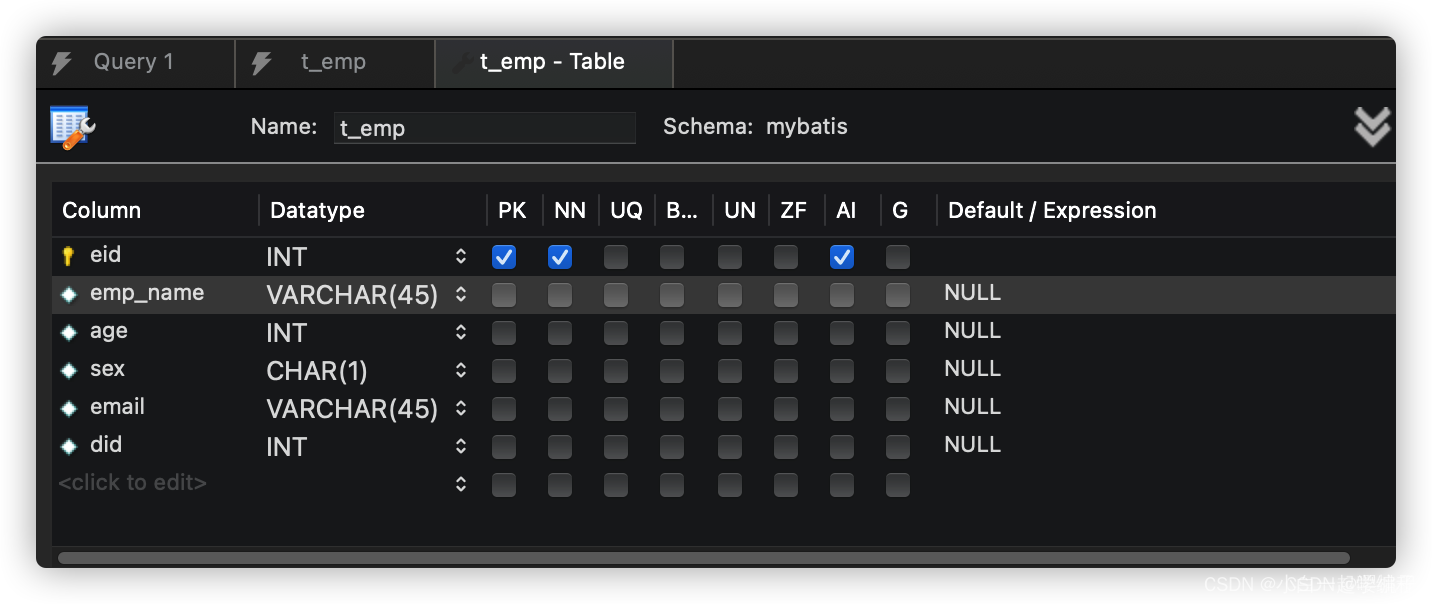Click the table editor wrench icon
The height and width of the screenshot is (604, 1432).
tap(72, 127)
